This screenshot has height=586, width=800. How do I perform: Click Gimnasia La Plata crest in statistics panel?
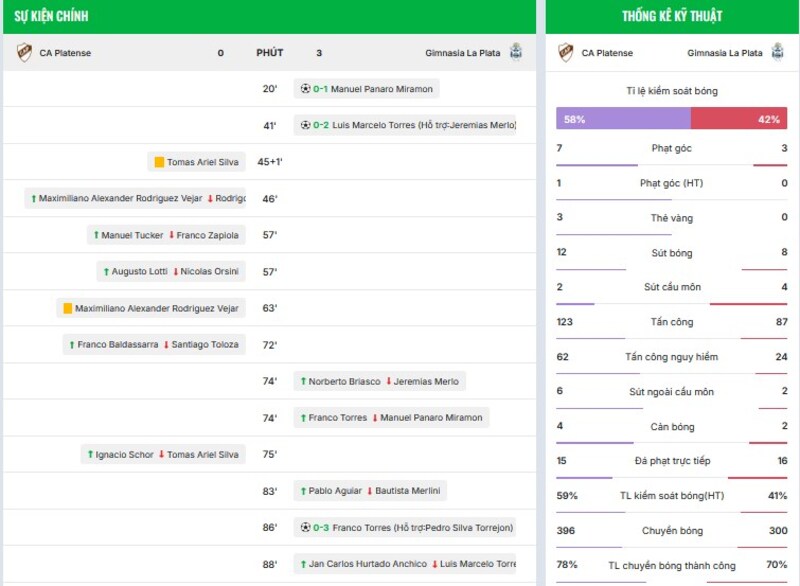pos(777,52)
